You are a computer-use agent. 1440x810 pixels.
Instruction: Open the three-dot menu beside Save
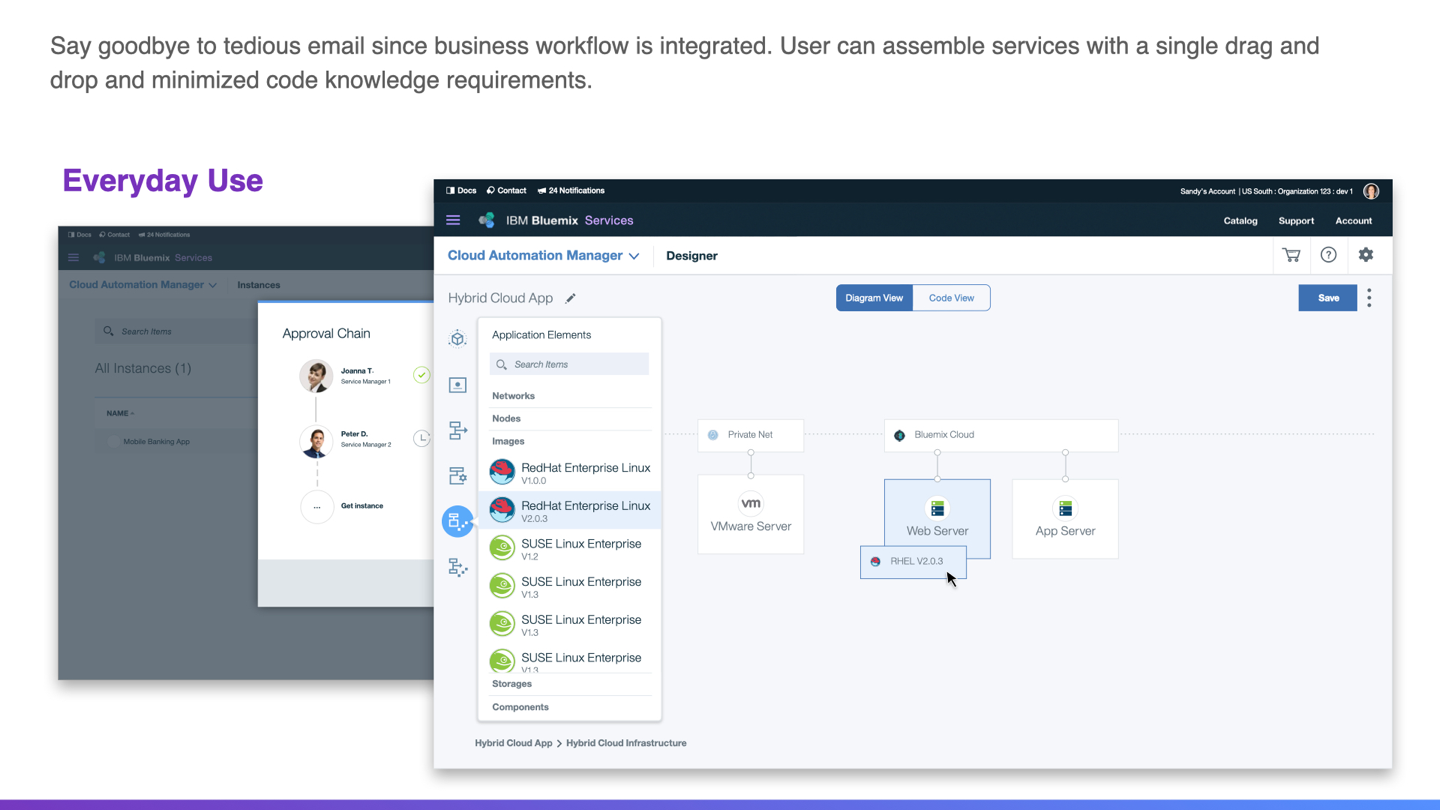[1369, 298]
